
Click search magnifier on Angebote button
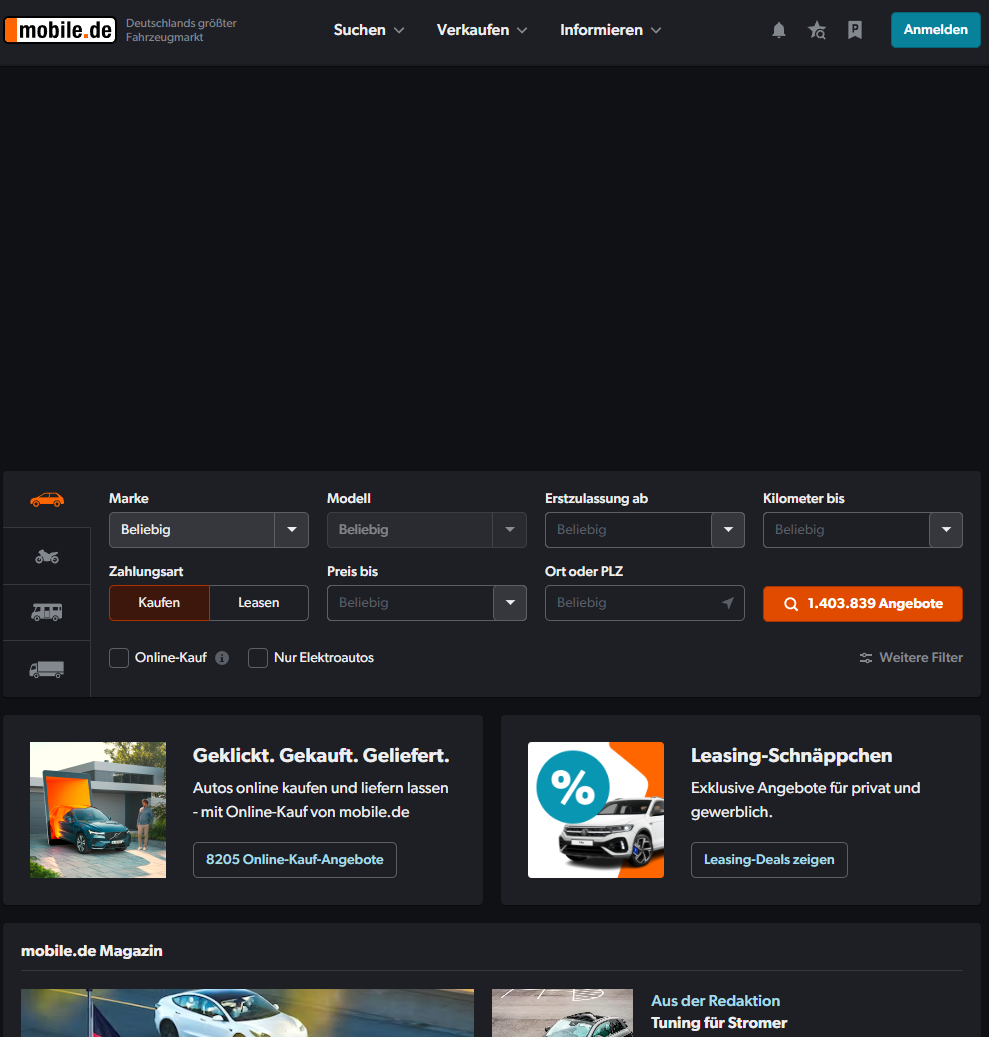click(791, 604)
